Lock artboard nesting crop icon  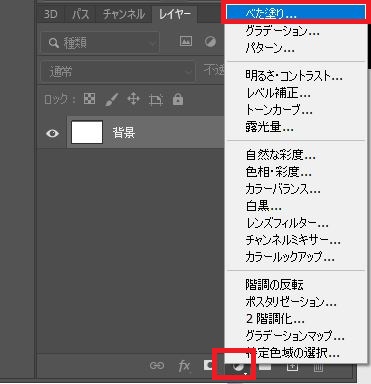pos(156,100)
